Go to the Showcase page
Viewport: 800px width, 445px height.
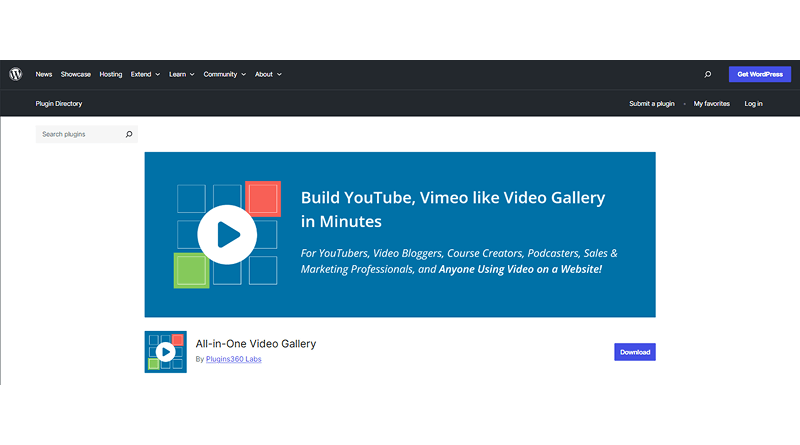click(76, 75)
